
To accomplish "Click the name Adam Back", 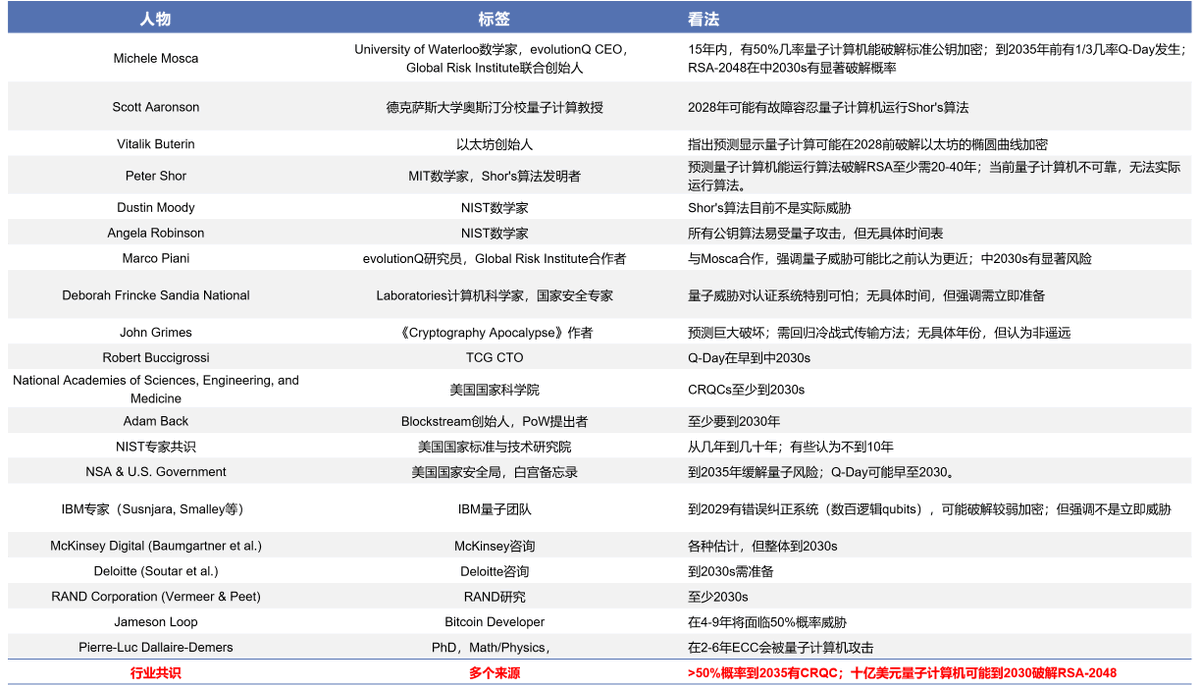I will coord(156,421).
